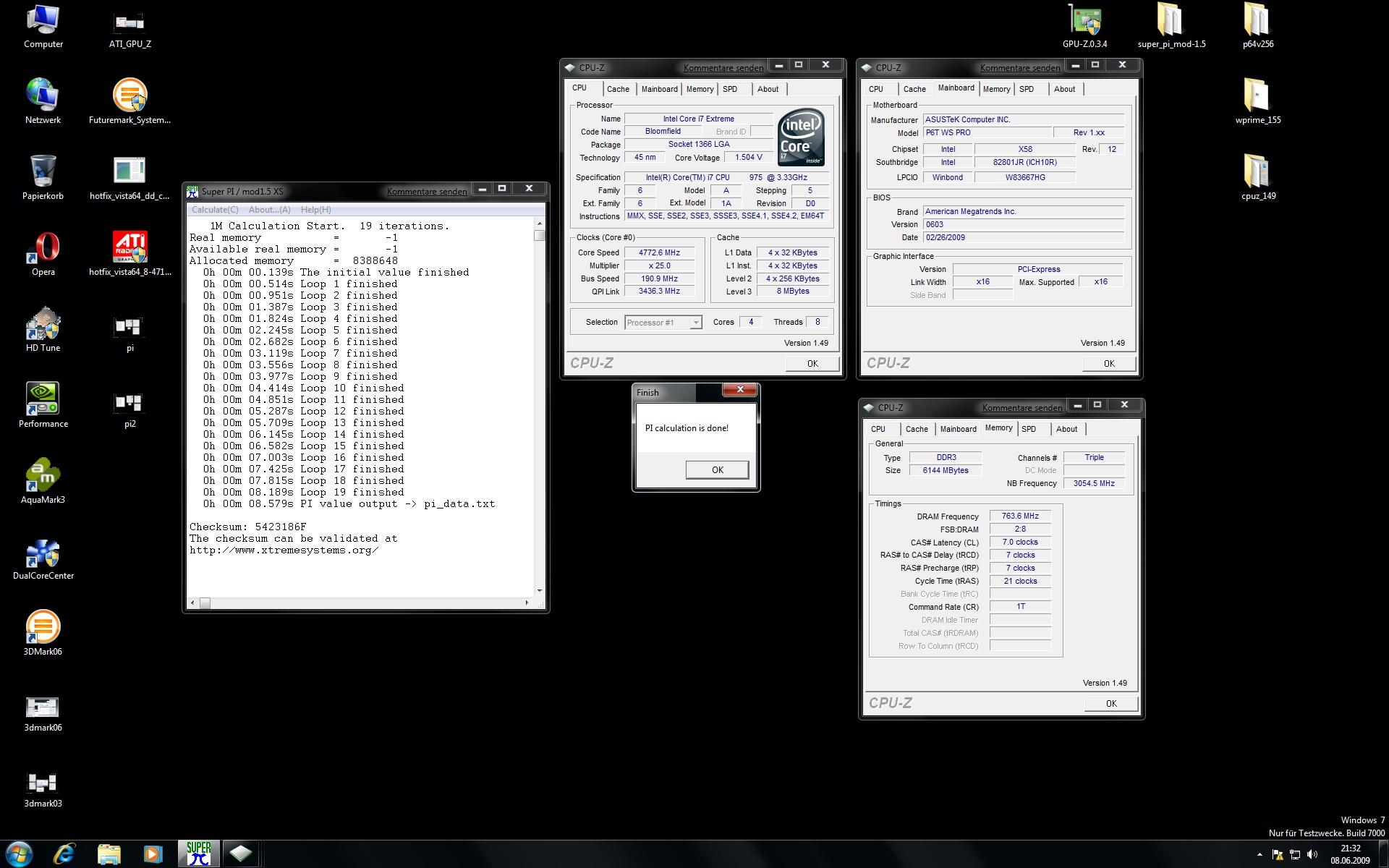Image resolution: width=1389 pixels, height=868 pixels.
Task: Switch to Super PI taskbar button
Action: click(198, 854)
